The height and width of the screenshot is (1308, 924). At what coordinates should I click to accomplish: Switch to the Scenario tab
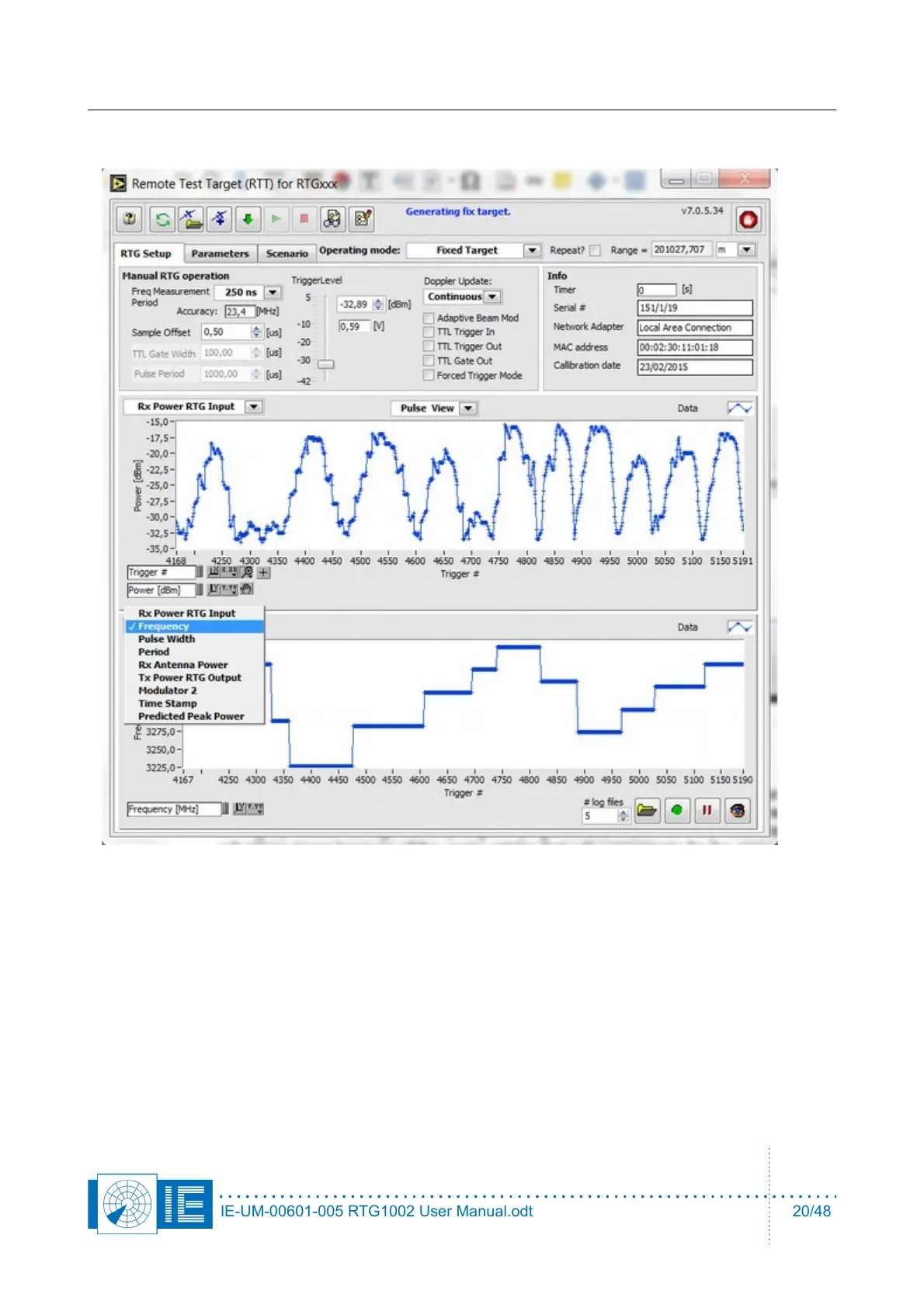click(287, 253)
